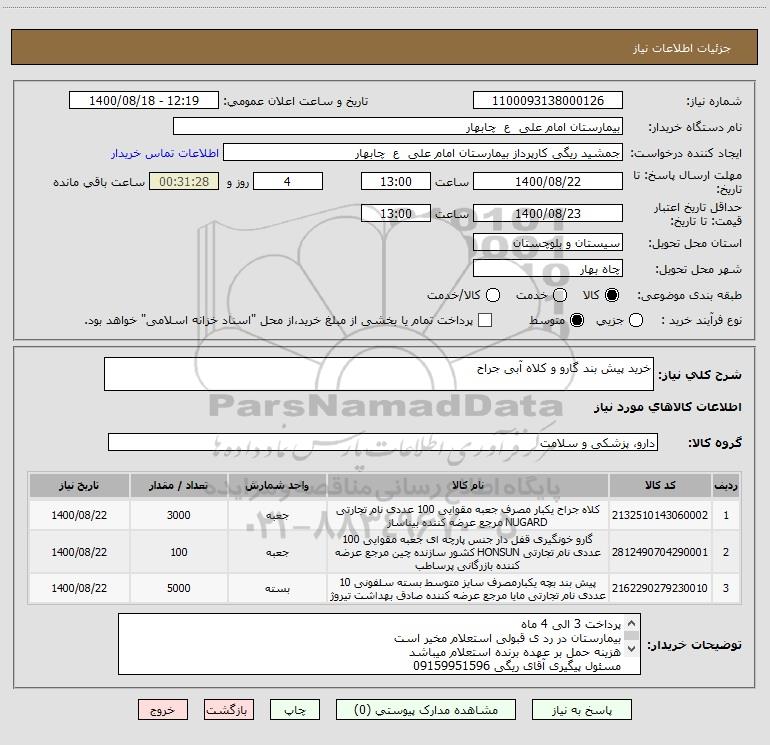
Task: Click the واحد شمارش column header
Action: tap(277, 485)
